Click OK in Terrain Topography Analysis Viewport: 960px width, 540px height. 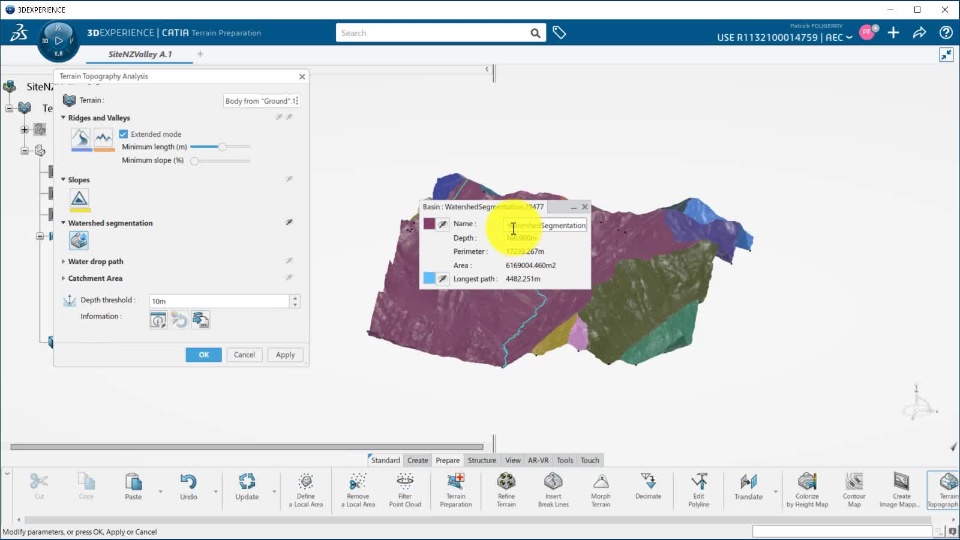(x=204, y=354)
